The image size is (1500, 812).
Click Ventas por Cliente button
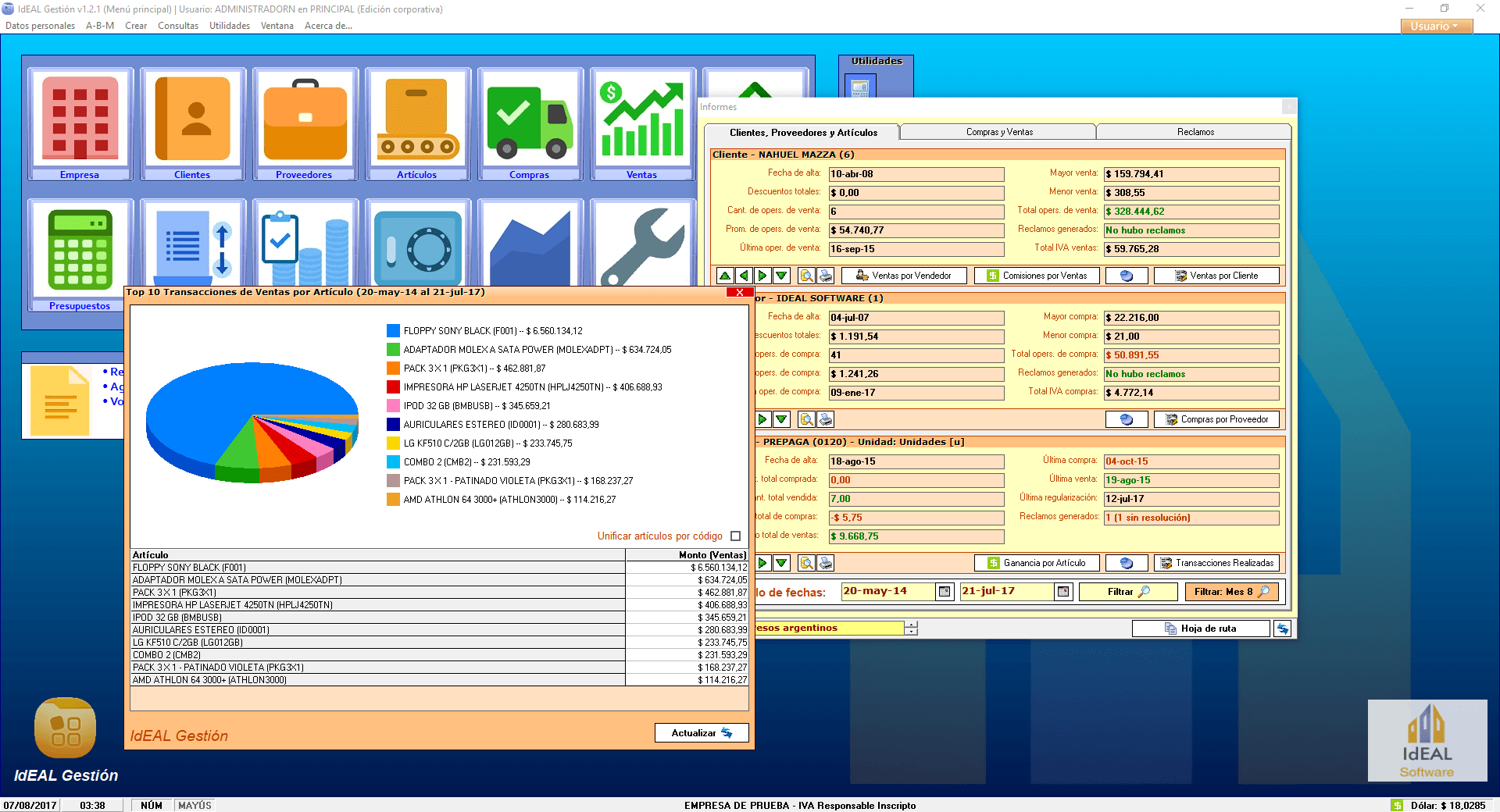pyautogui.click(x=1216, y=276)
